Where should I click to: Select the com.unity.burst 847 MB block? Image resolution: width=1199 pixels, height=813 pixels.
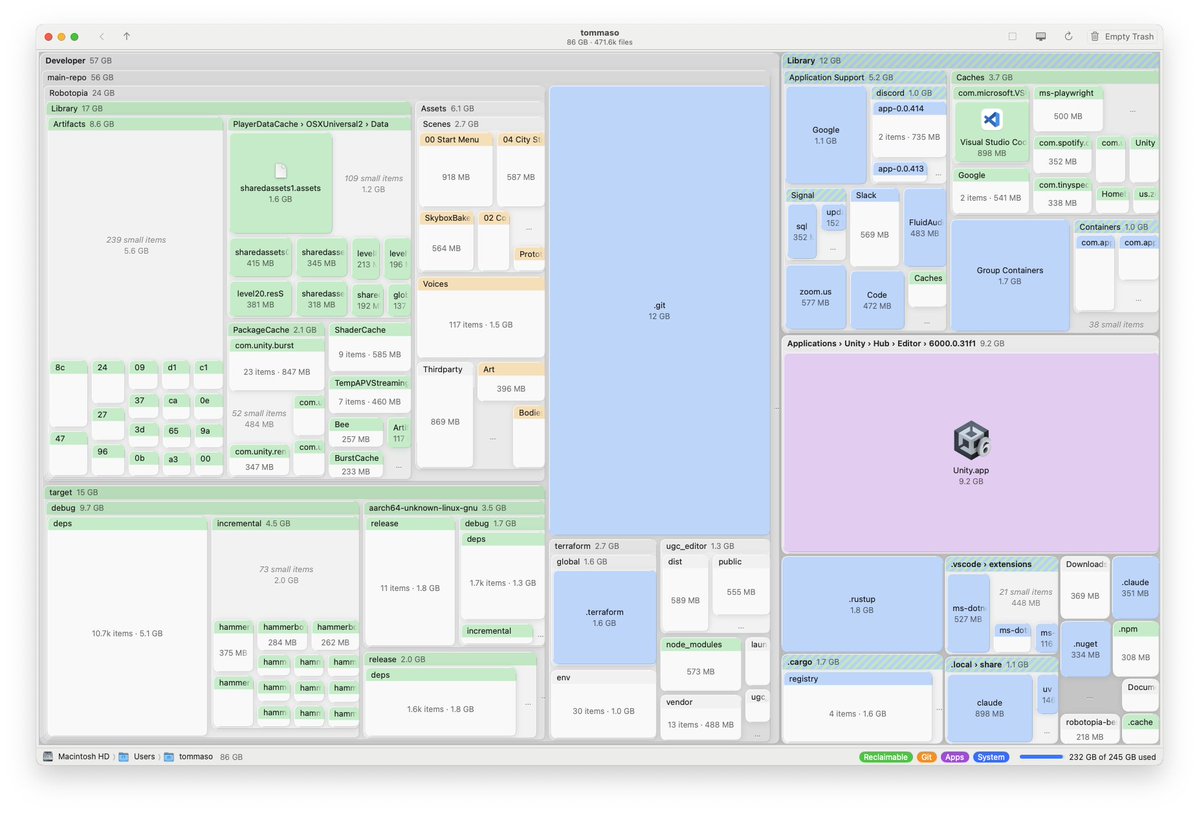pyautogui.click(x=276, y=365)
